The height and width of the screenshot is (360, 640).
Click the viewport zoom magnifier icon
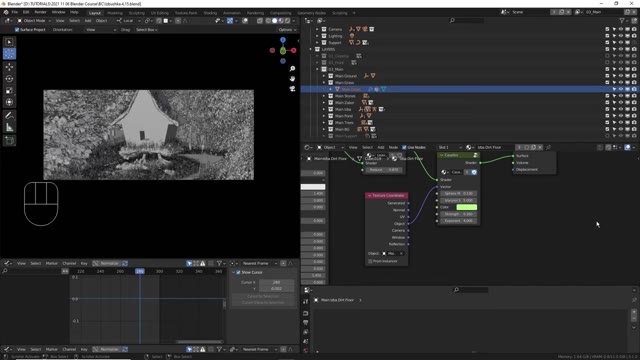coord(292,69)
